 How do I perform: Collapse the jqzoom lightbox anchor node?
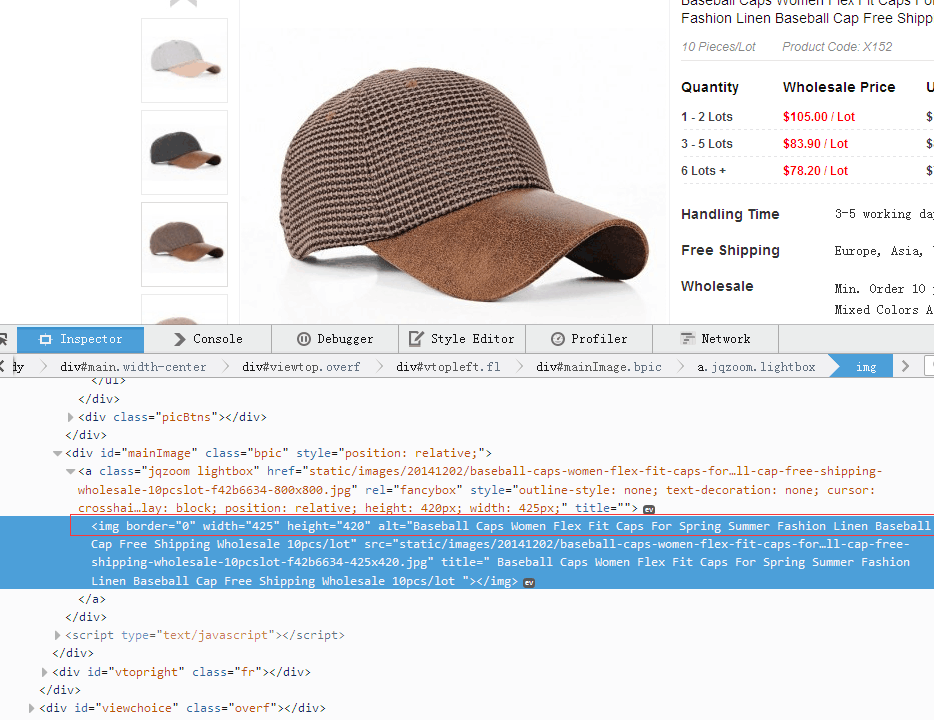[70, 471]
